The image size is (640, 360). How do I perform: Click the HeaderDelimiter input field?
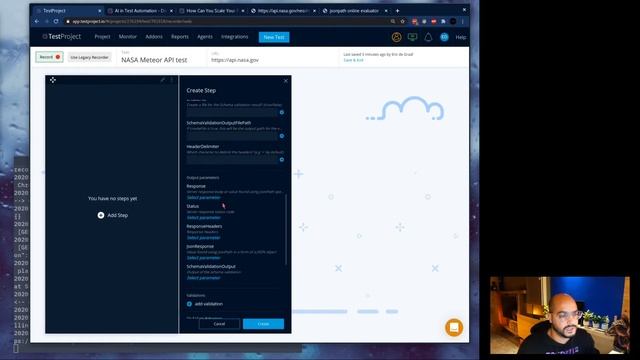231,160
